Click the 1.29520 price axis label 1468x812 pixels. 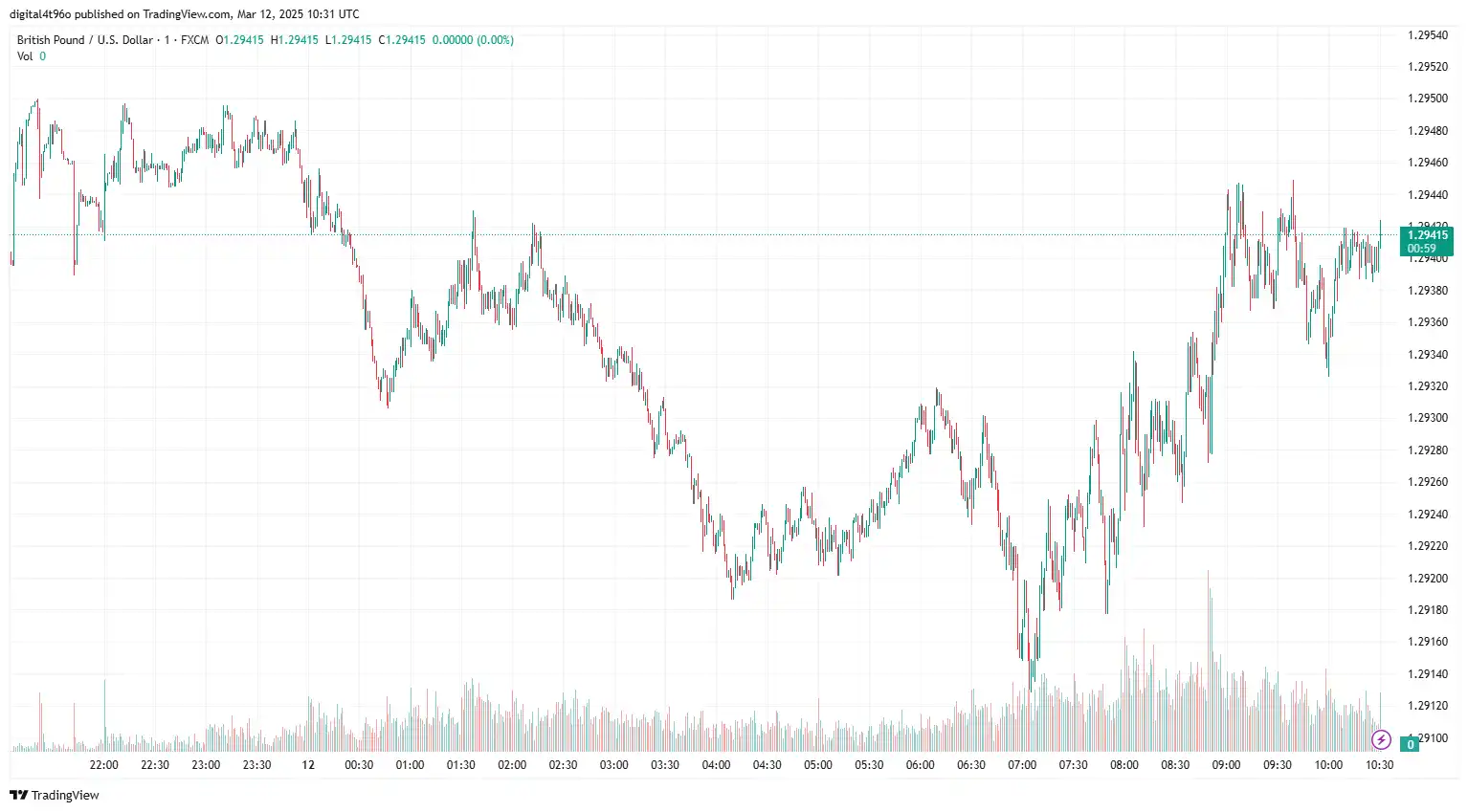[1428, 67]
